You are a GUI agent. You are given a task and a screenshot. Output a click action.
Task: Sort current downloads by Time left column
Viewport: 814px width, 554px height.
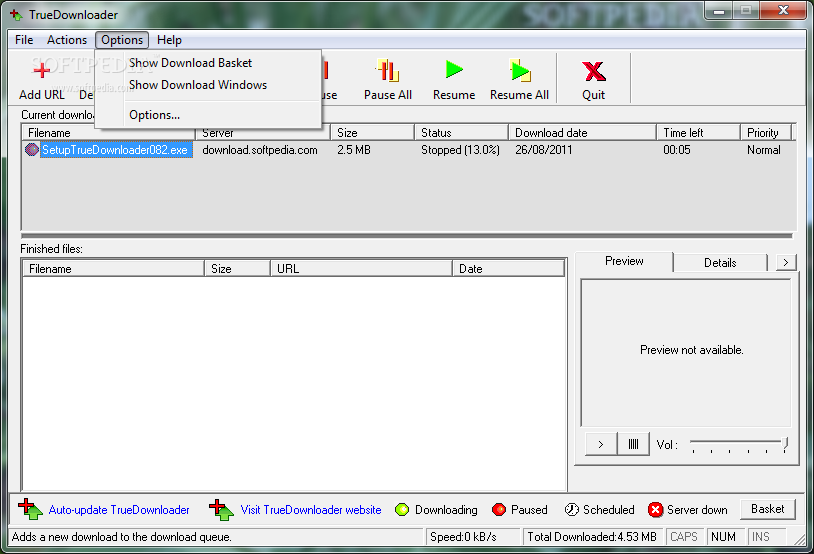click(x=698, y=133)
